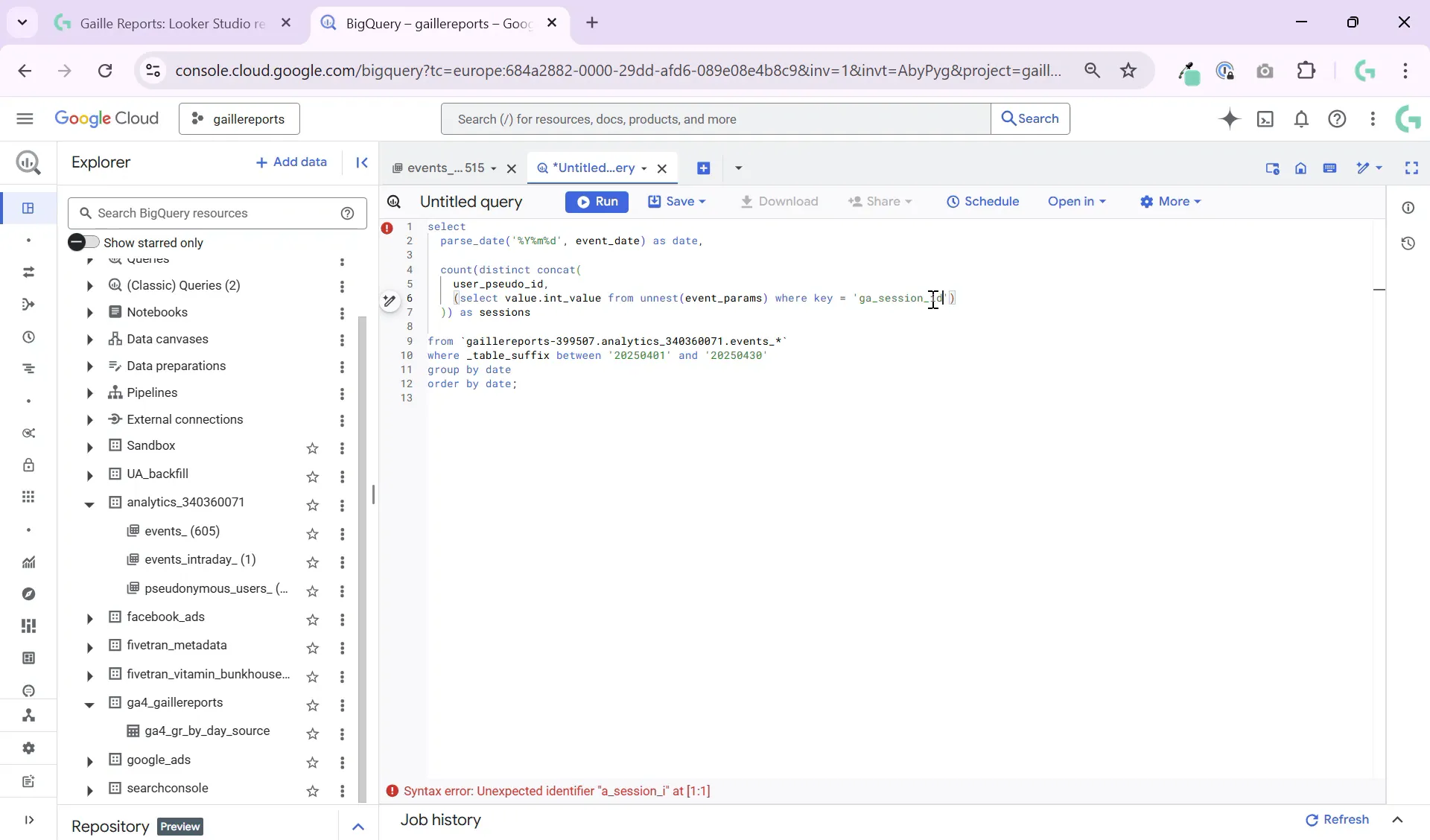This screenshot has height=840, width=1430.
Task: Run the query
Action: click(597, 202)
